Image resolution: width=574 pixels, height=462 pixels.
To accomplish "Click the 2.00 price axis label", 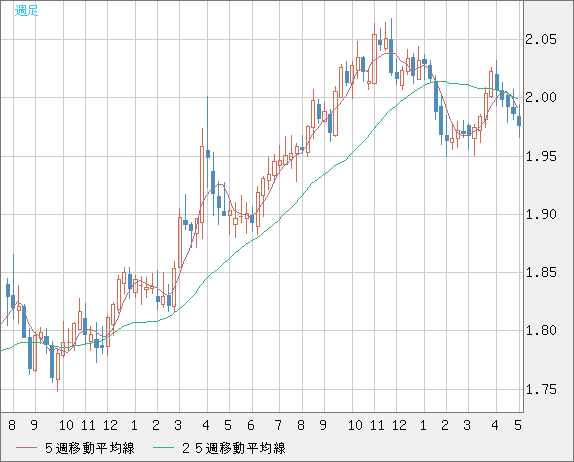I will tap(541, 97).
